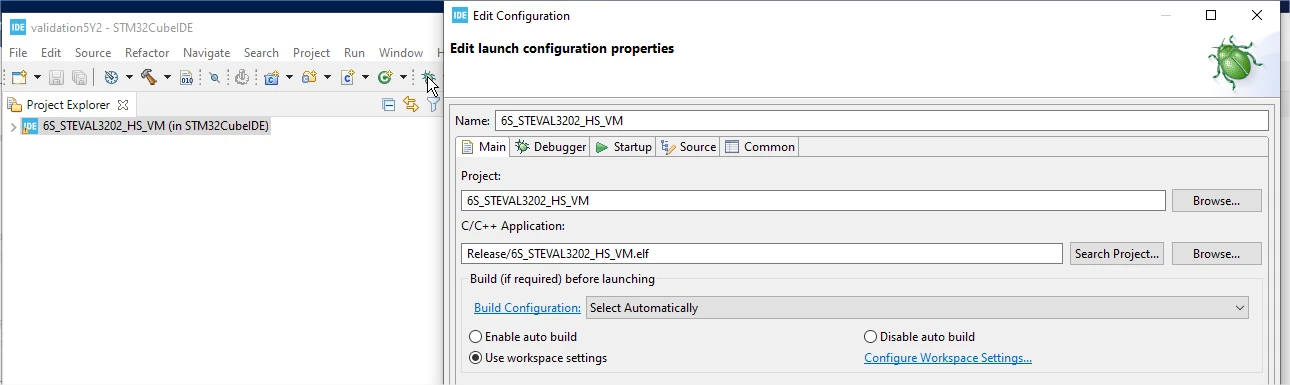This screenshot has width=1290, height=385.
Task: Click the filter funnel icon in Project Explorer
Action: (x=433, y=104)
